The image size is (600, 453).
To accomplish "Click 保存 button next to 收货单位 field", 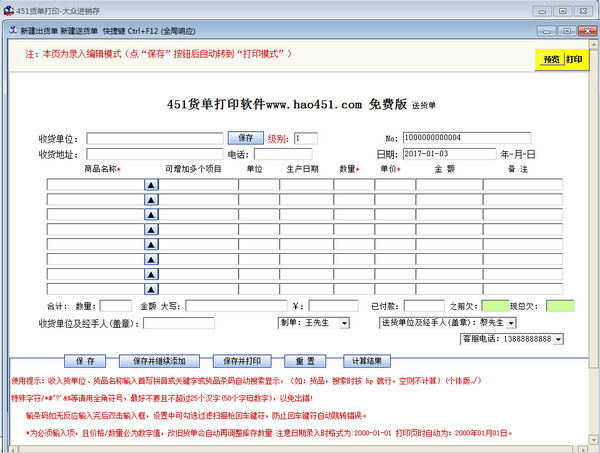I will point(246,138).
